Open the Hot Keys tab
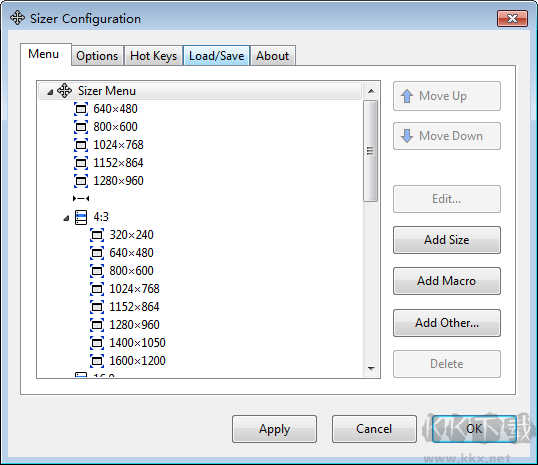538x465 pixels. point(153,56)
